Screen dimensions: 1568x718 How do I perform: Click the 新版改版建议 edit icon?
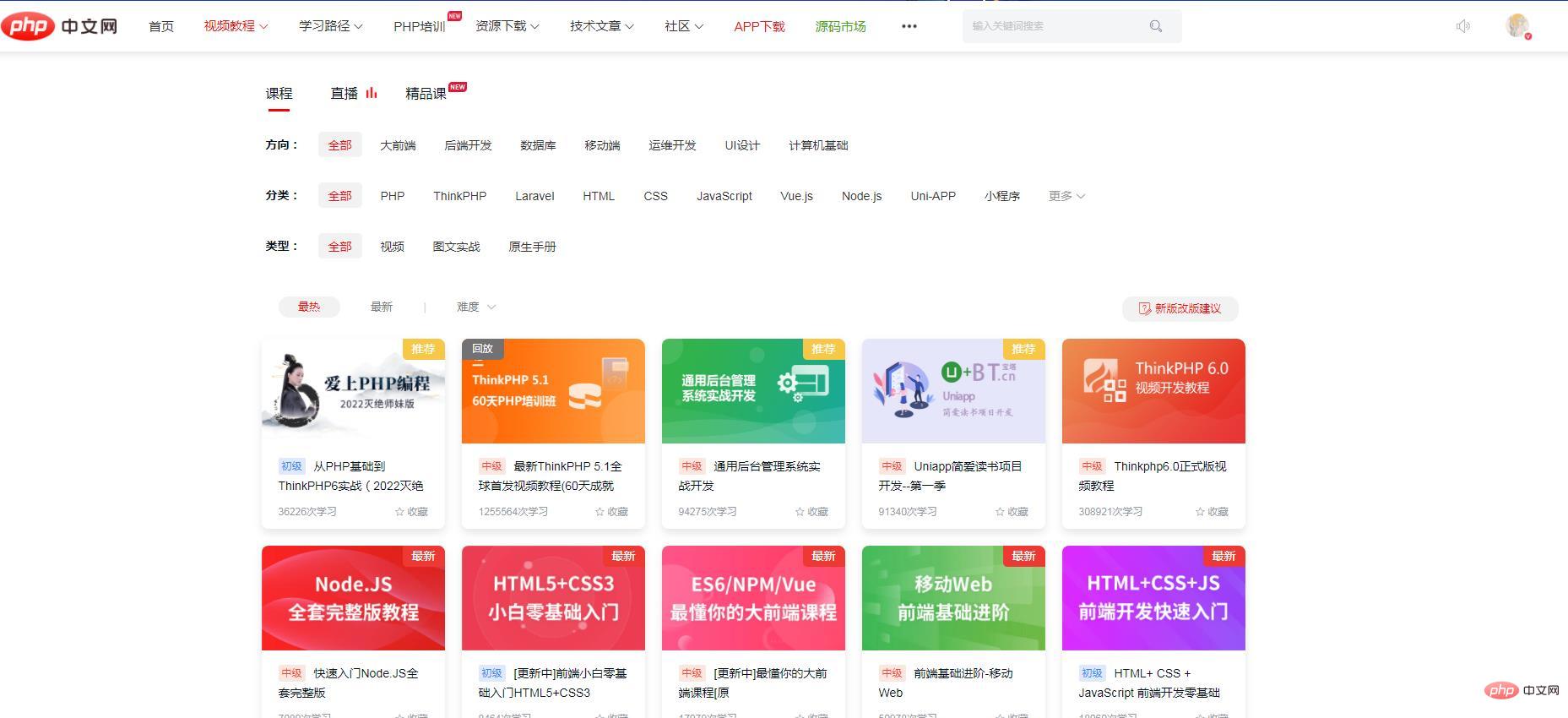coord(1145,308)
